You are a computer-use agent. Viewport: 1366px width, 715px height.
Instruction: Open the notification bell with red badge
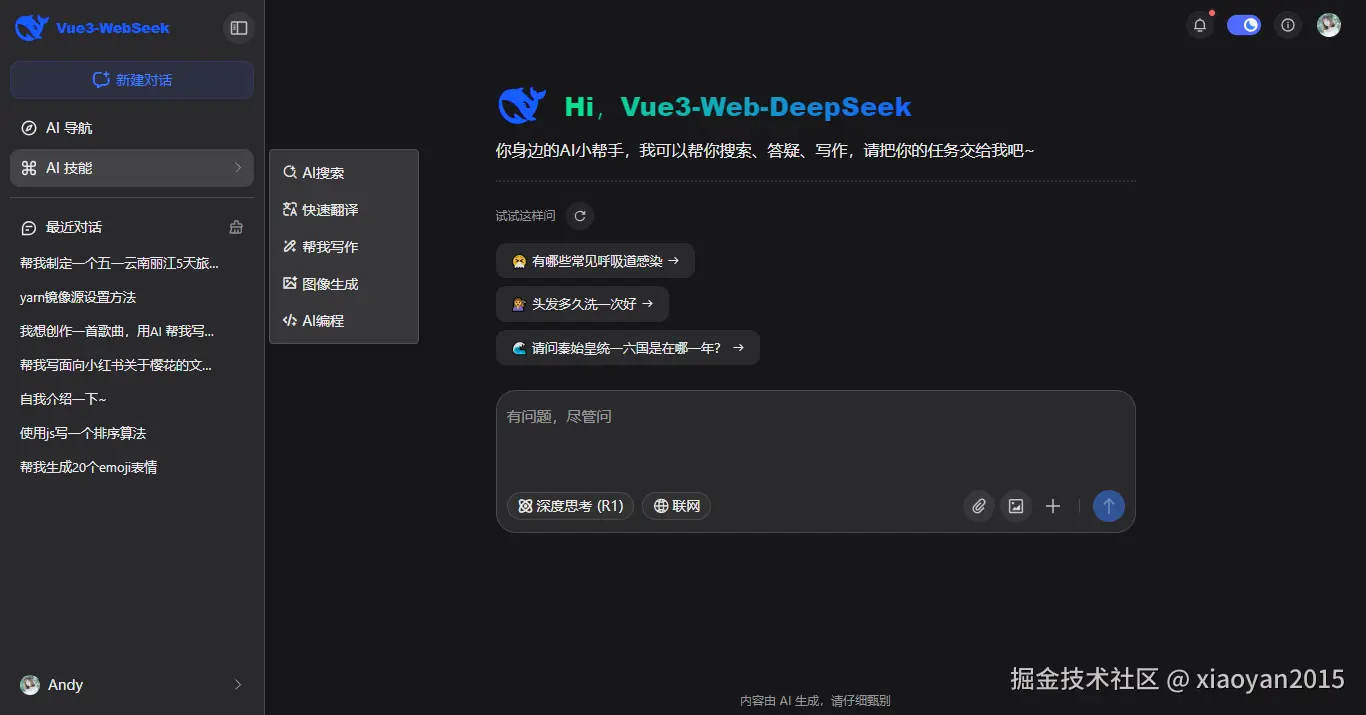1199,25
